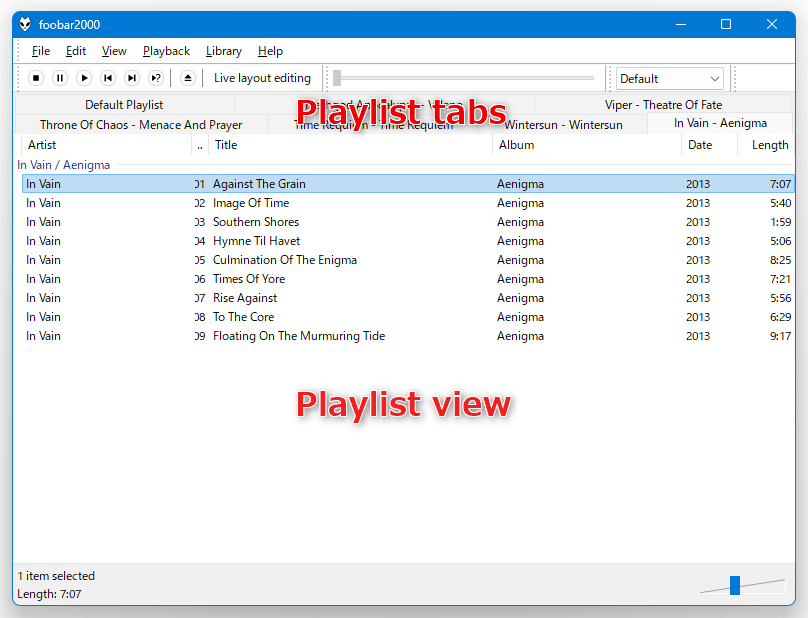
Task: Select the In Vain - Aenigma tab
Action: coord(720,123)
